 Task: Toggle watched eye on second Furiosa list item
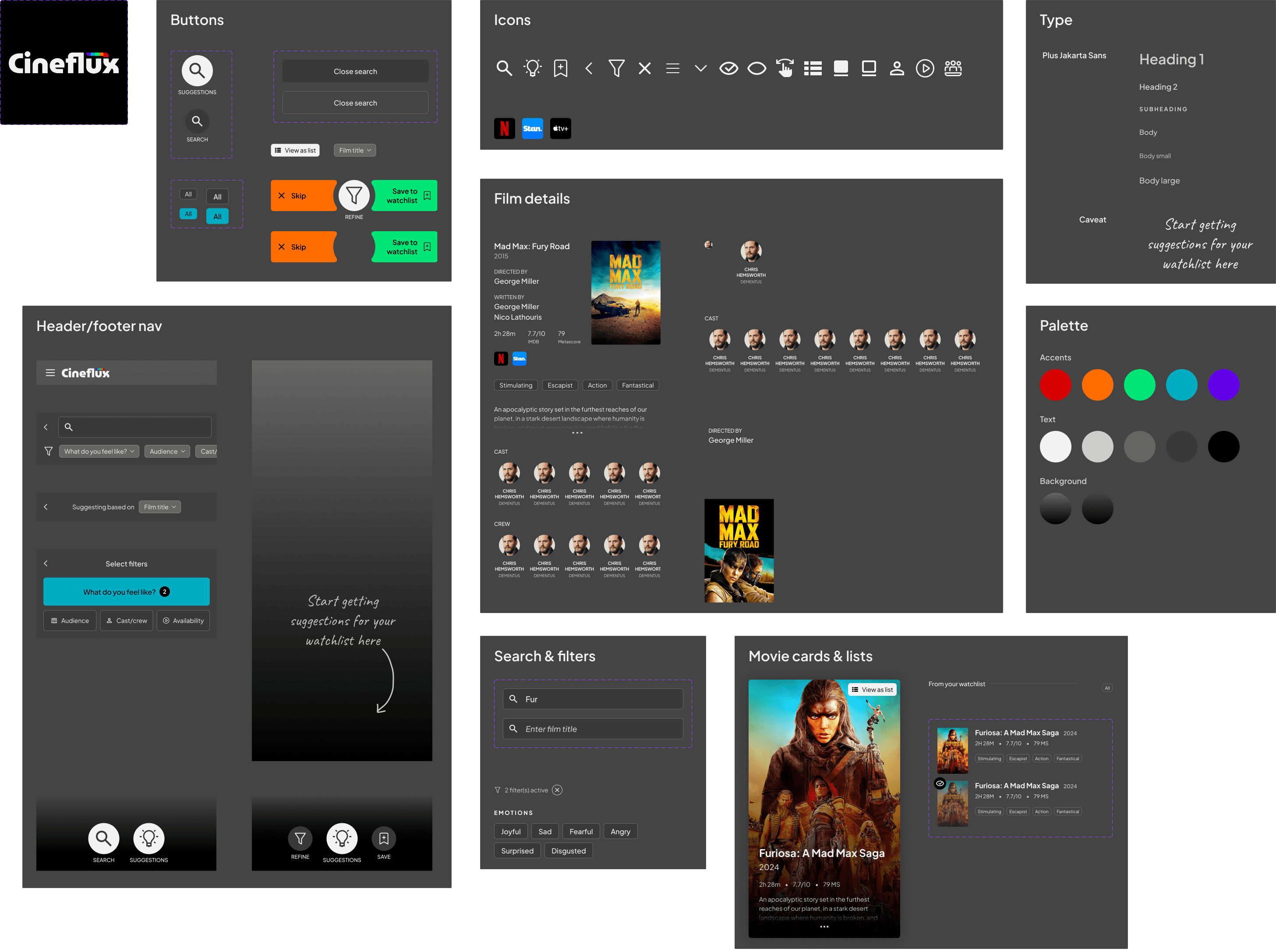click(940, 783)
